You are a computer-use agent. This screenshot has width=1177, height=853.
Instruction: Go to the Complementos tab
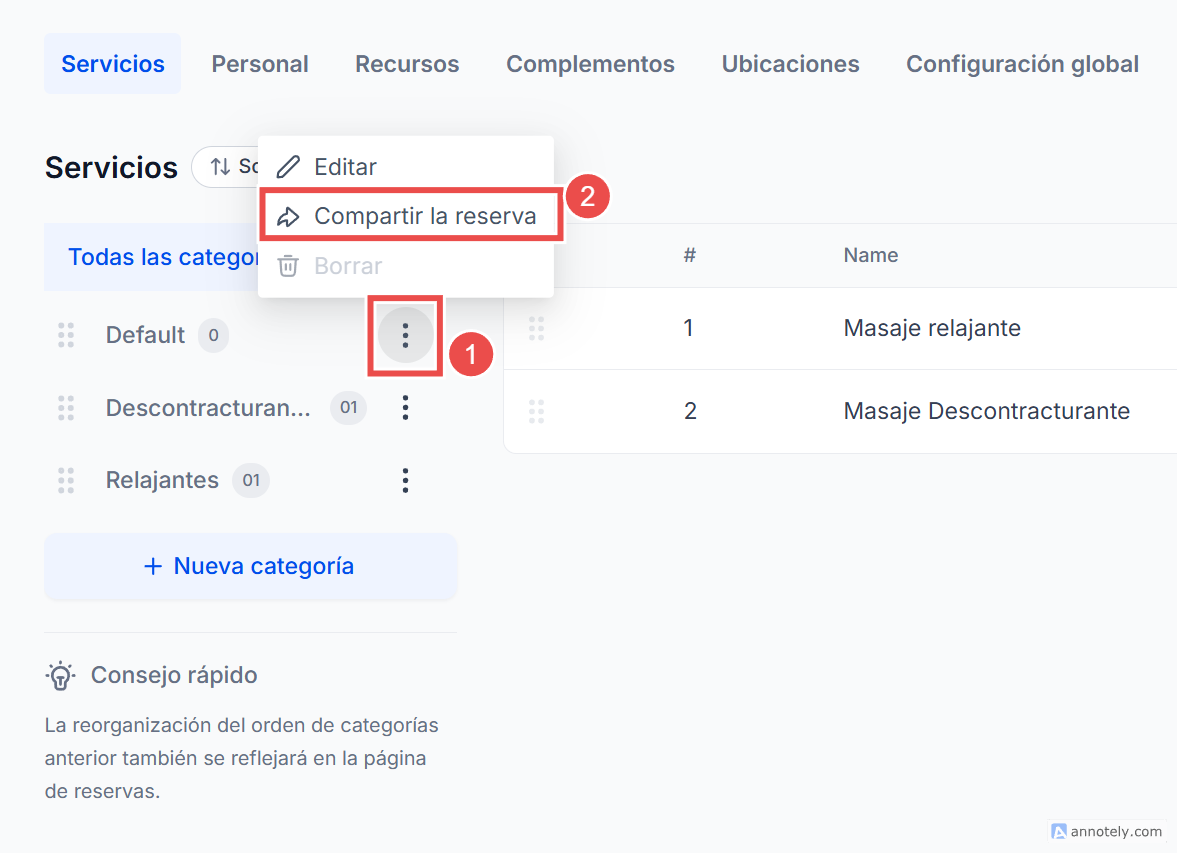[x=590, y=64]
